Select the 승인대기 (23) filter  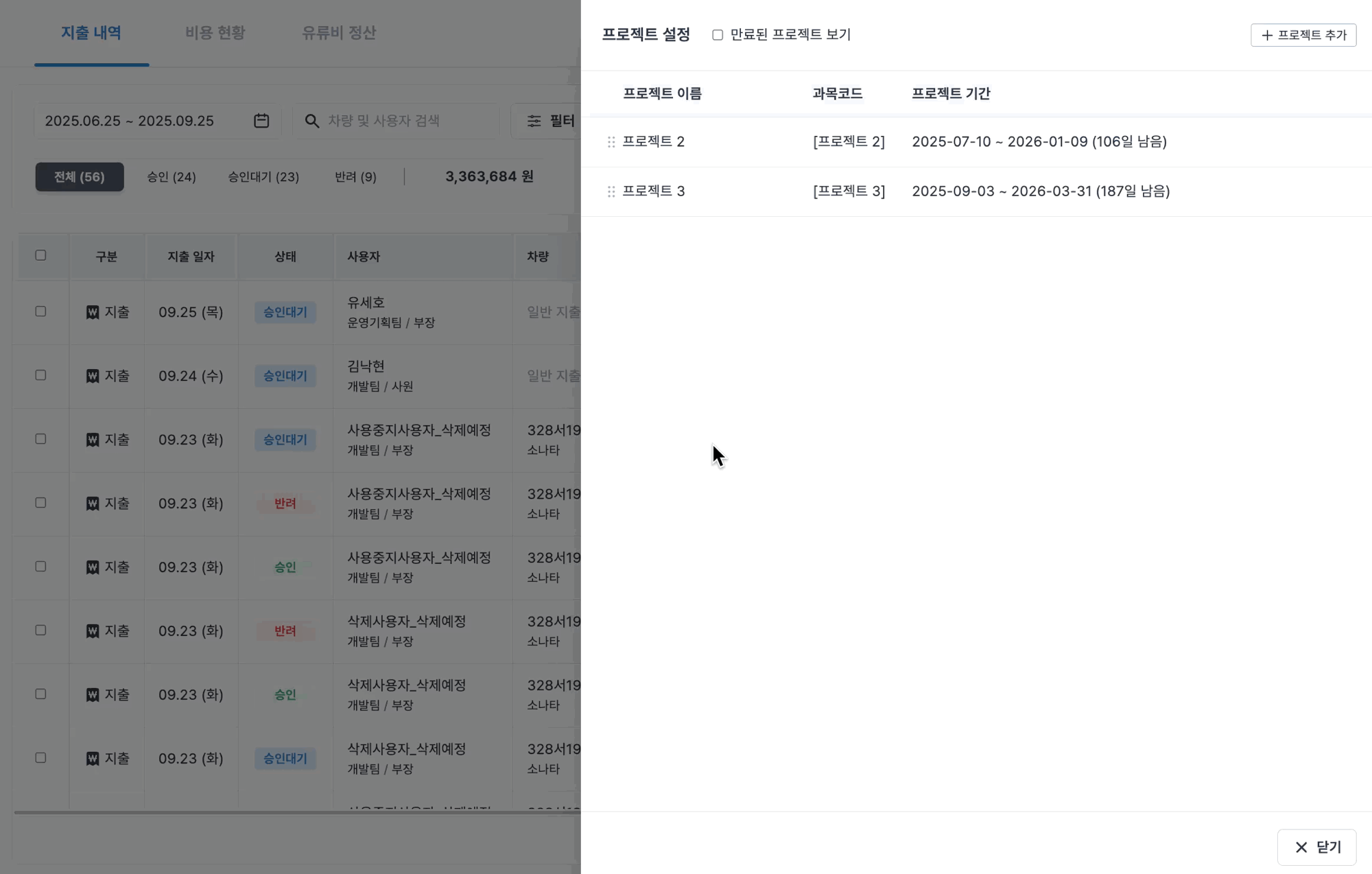click(263, 177)
